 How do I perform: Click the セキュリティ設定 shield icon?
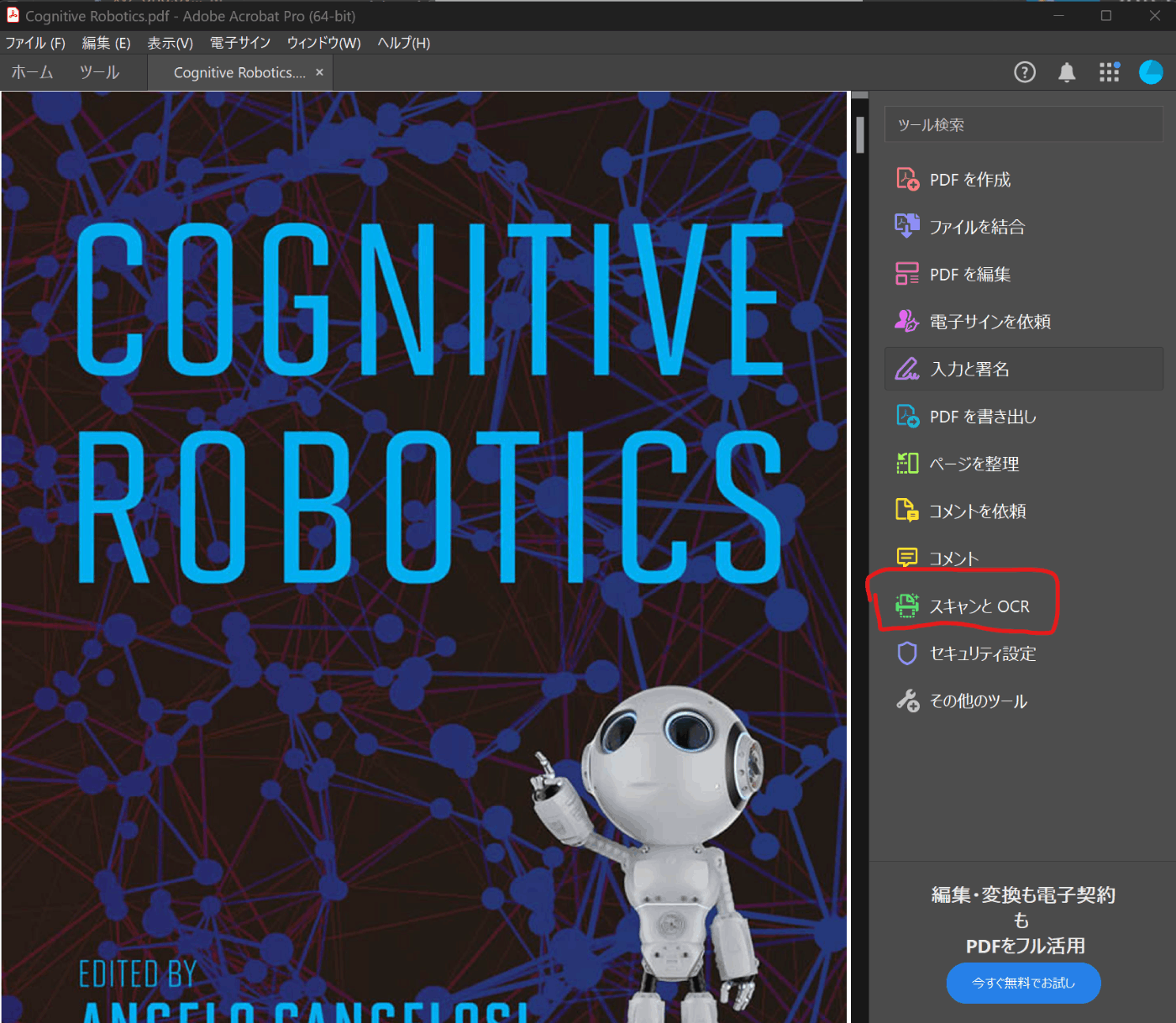click(x=907, y=653)
